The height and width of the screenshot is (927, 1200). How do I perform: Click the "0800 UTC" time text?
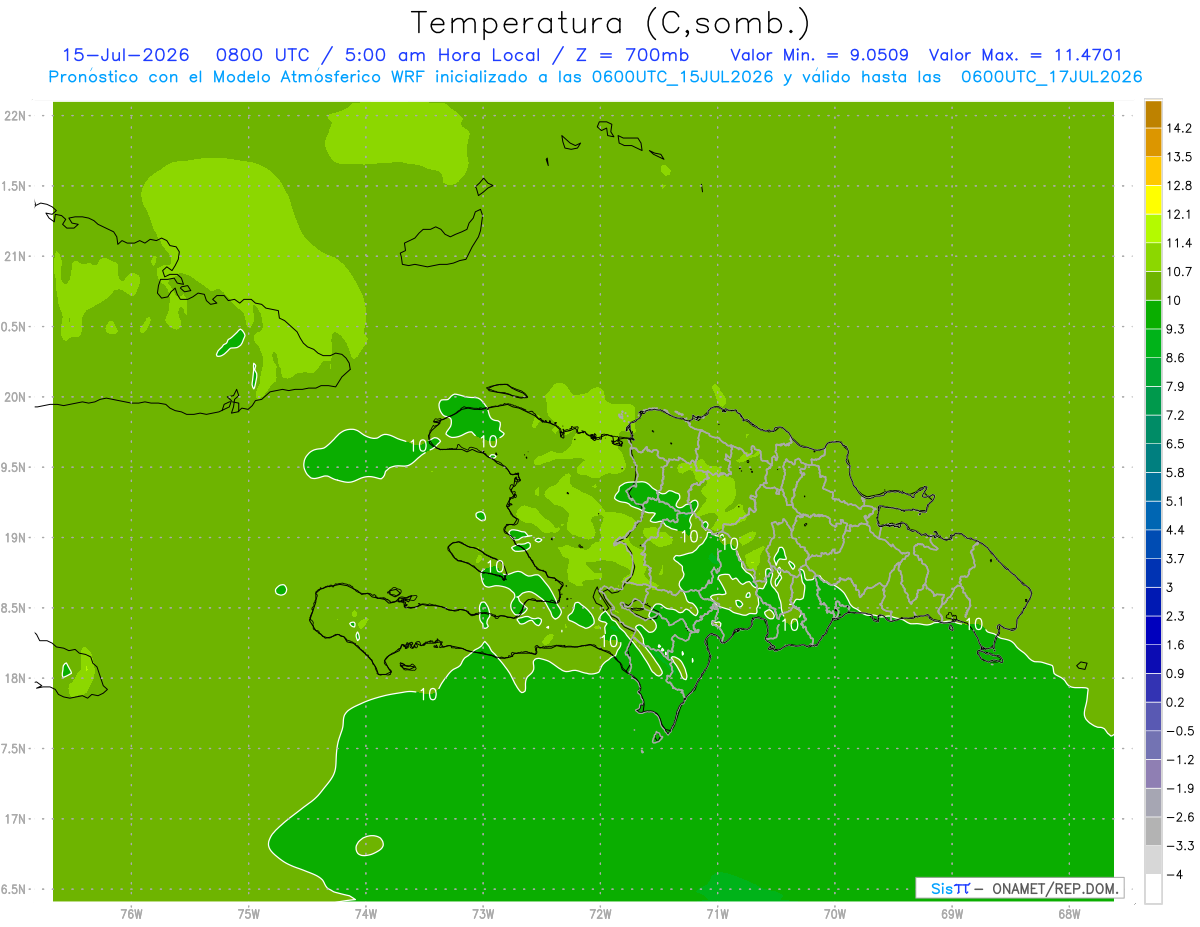[264, 55]
